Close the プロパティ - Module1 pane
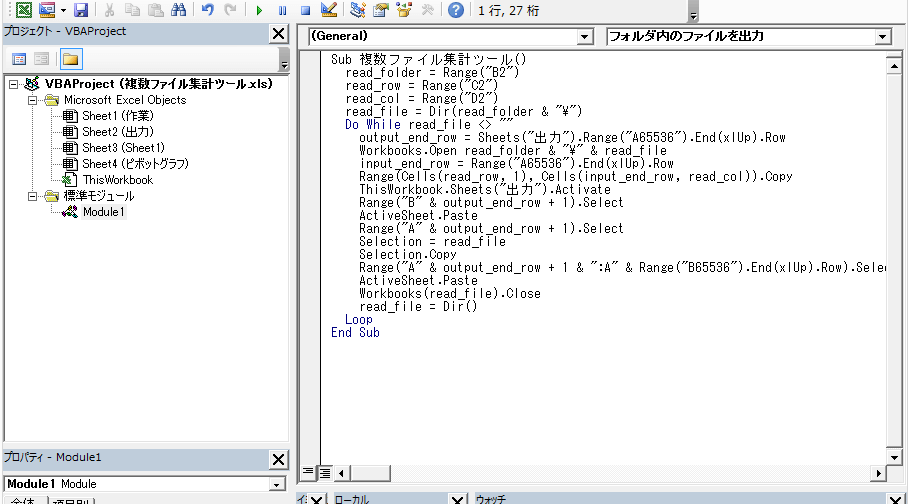This screenshot has width=908, height=504. (279, 459)
